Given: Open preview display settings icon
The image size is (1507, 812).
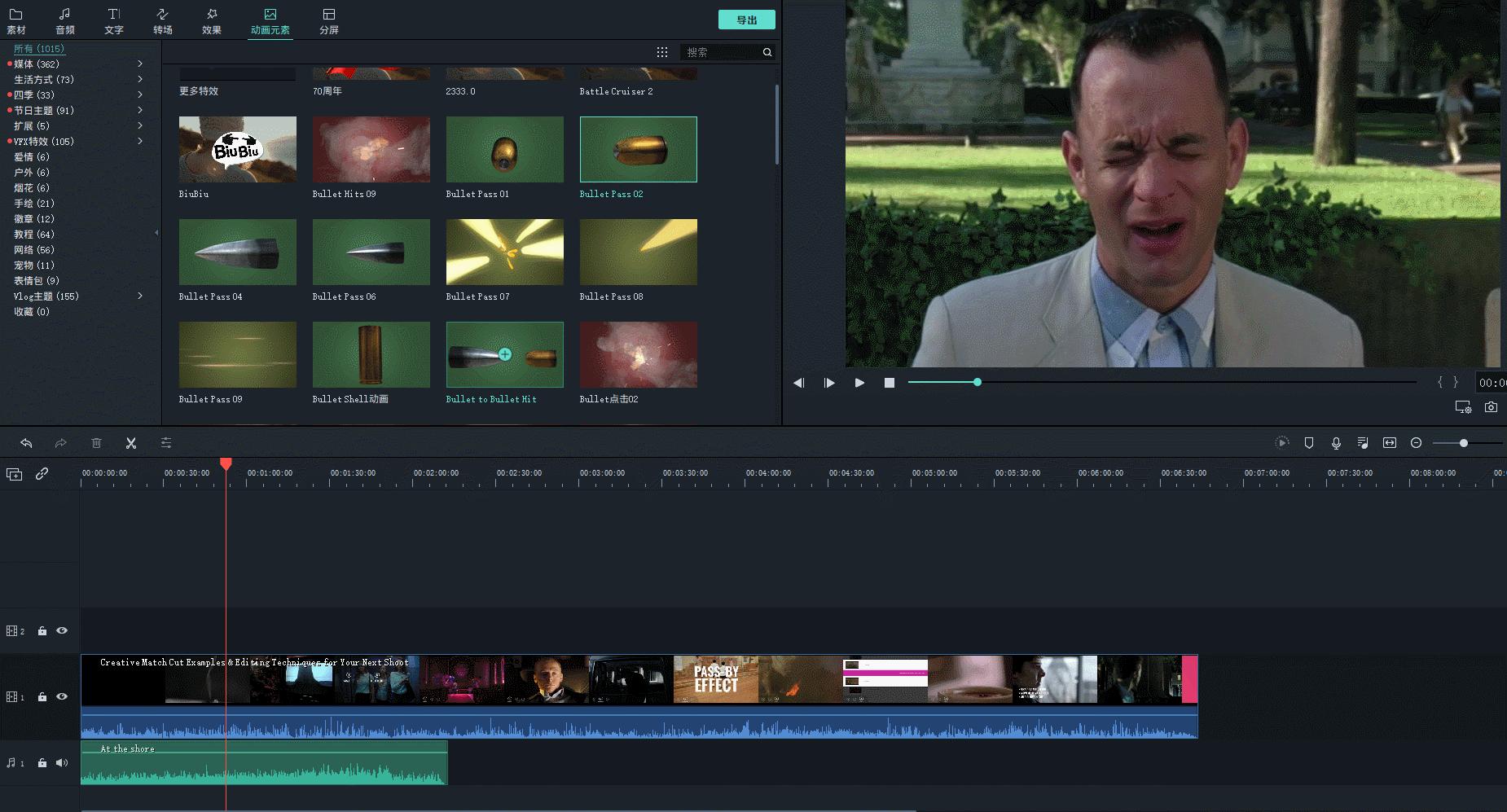Looking at the screenshot, I should [1463, 407].
